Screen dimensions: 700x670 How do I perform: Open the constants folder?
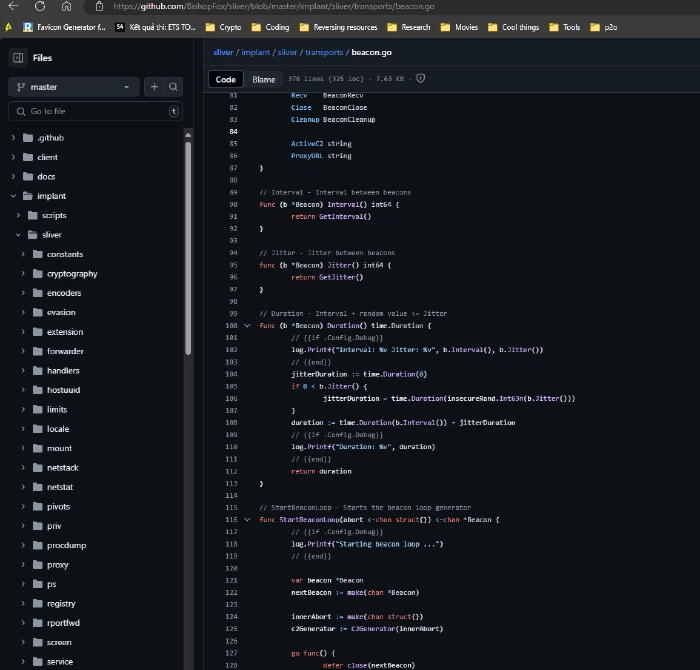click(x=65, y=254)
